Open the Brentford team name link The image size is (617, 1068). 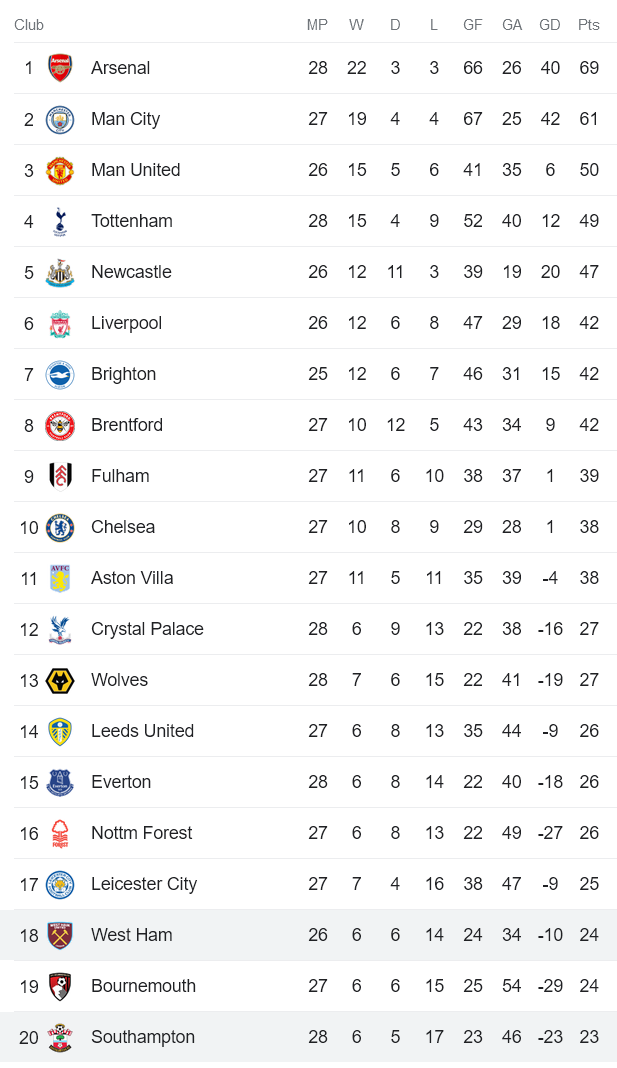126,425
